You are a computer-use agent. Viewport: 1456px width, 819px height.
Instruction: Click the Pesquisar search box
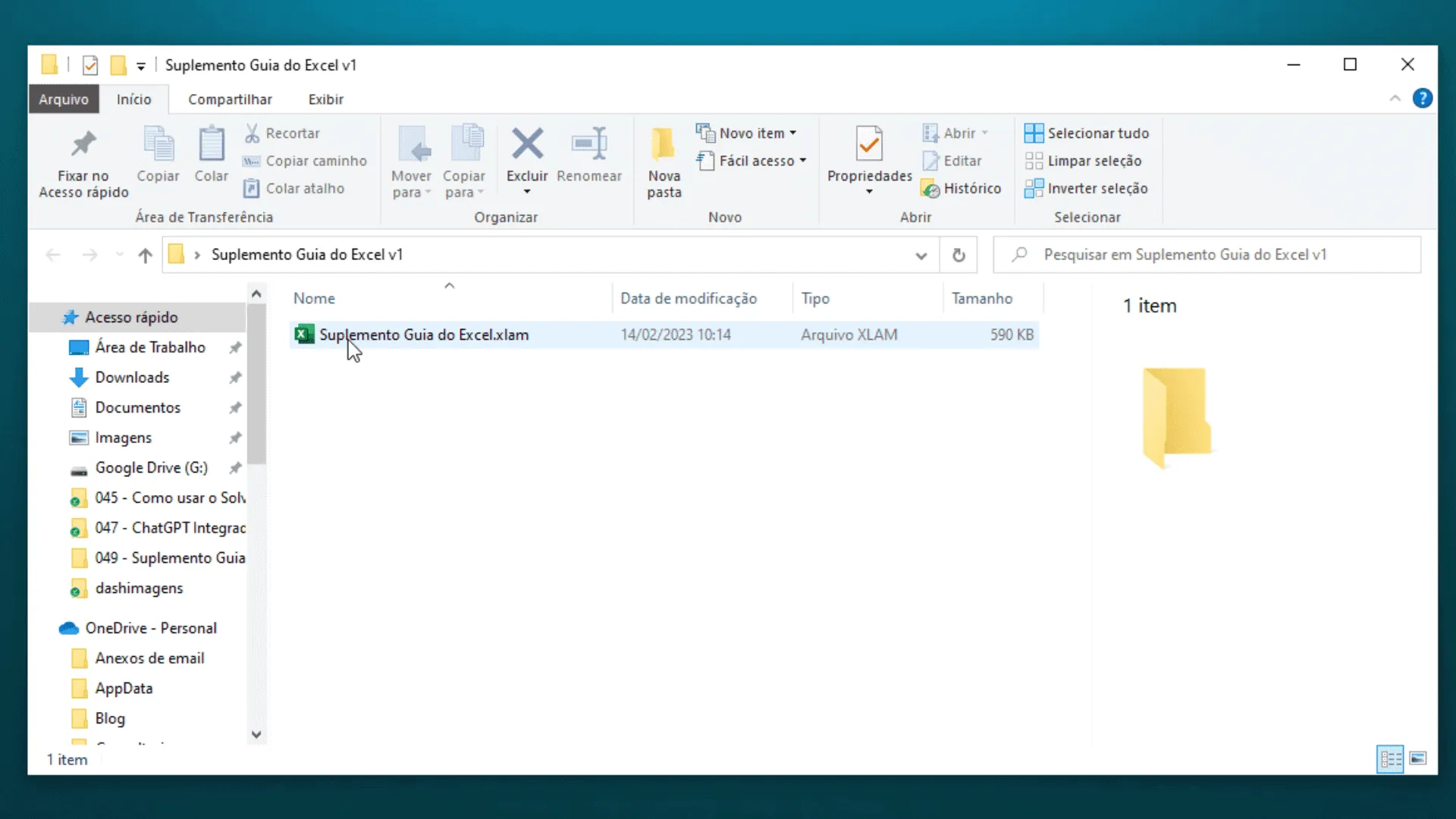(1207, 255)
